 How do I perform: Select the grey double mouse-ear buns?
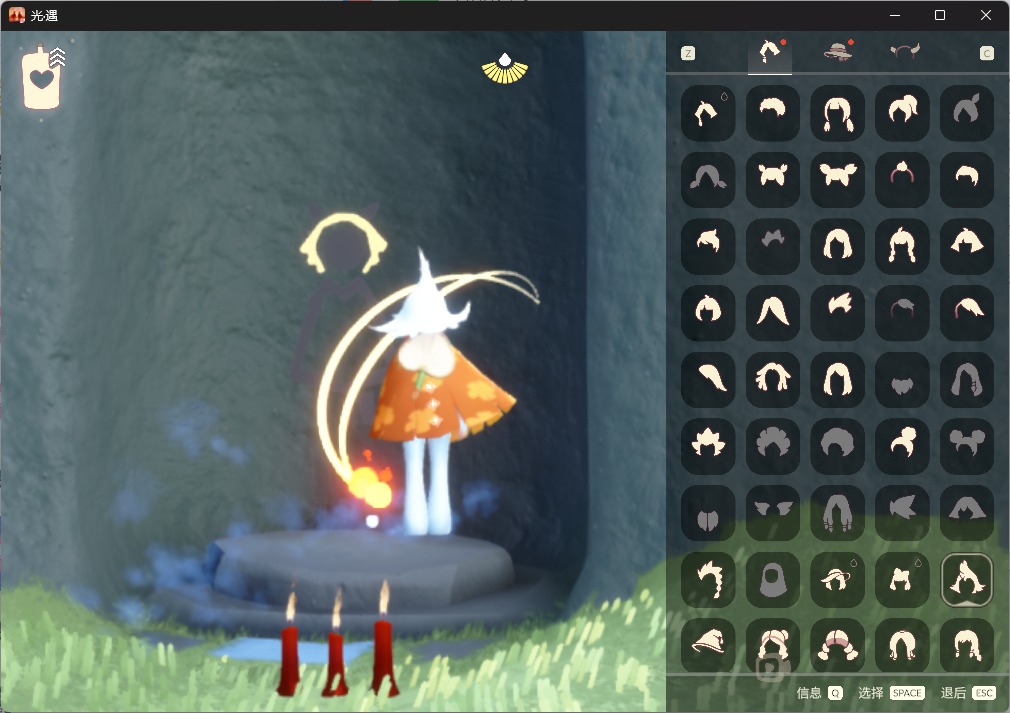pyautogui.click(x=967, y=446)
